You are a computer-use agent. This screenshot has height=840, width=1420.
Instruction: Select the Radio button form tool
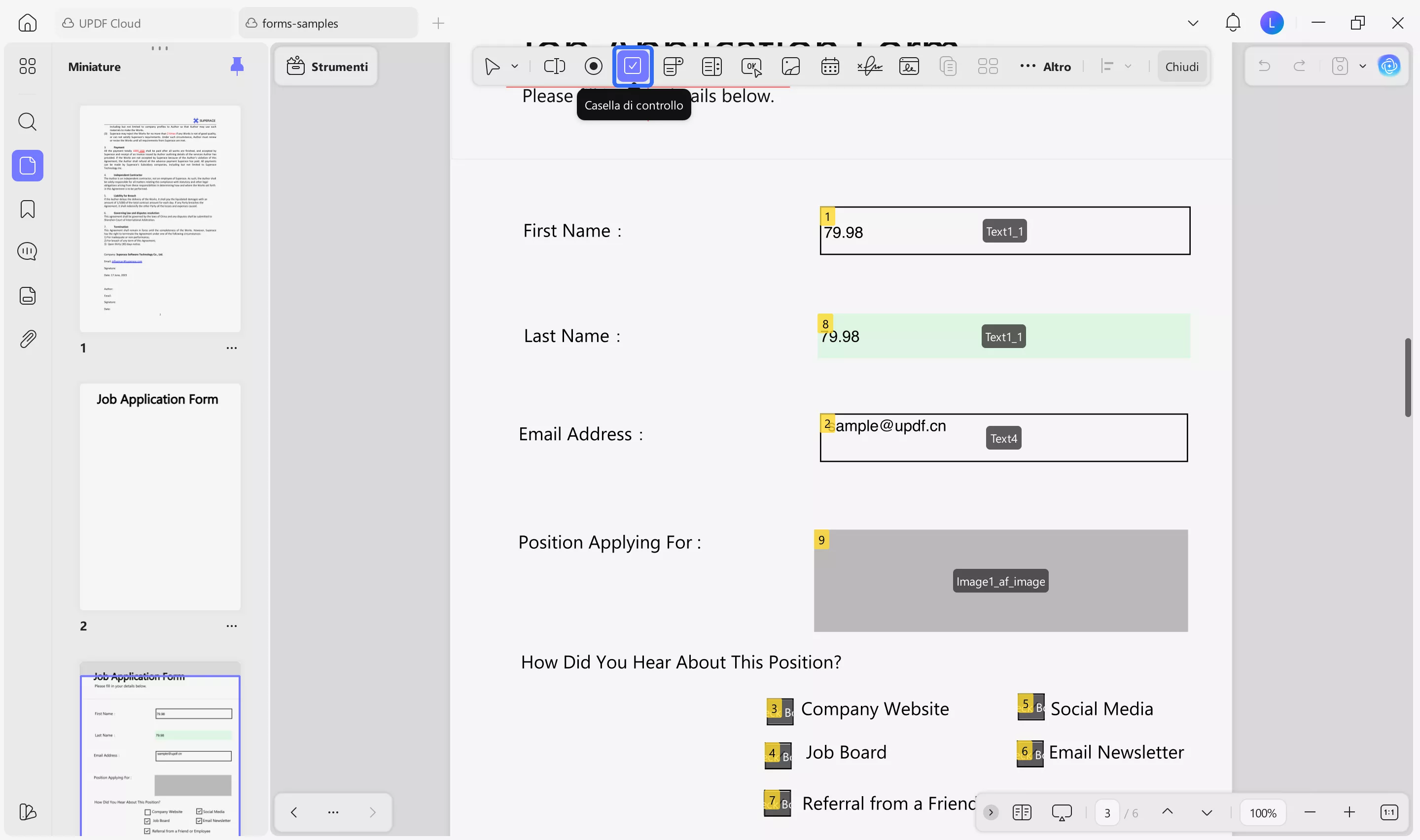click(x=593, y=66)
